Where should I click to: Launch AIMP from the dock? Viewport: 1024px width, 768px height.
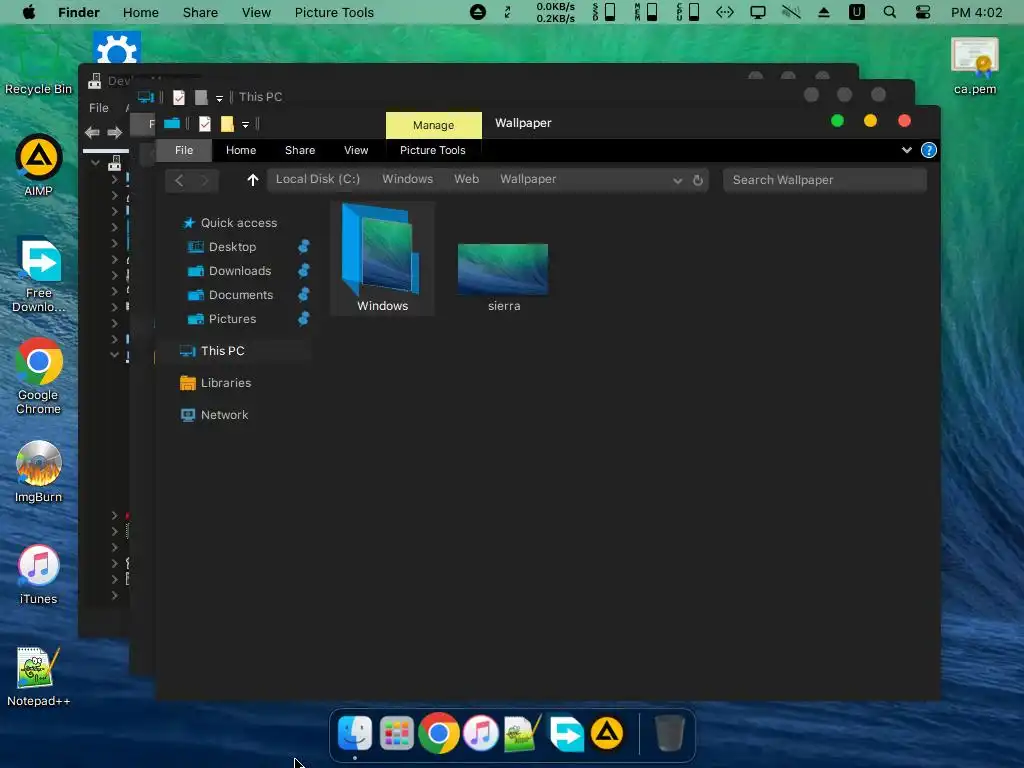point(607,733)
